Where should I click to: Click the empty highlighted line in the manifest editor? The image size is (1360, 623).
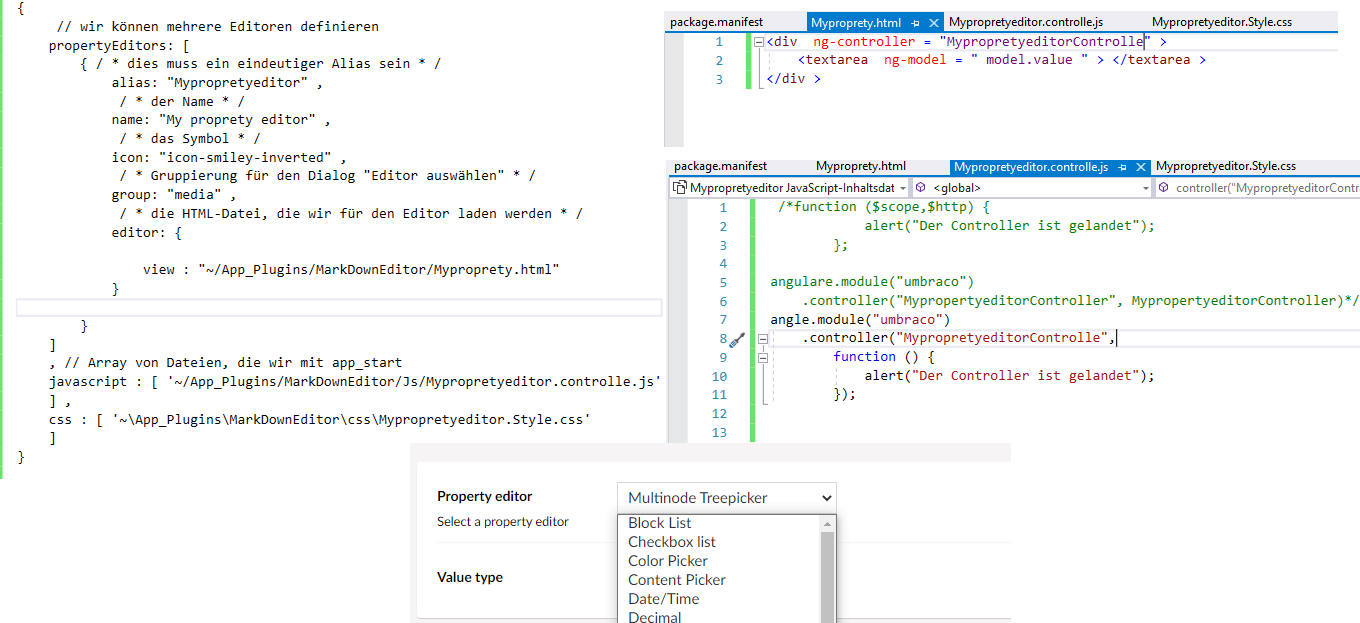tap(339, 307)
